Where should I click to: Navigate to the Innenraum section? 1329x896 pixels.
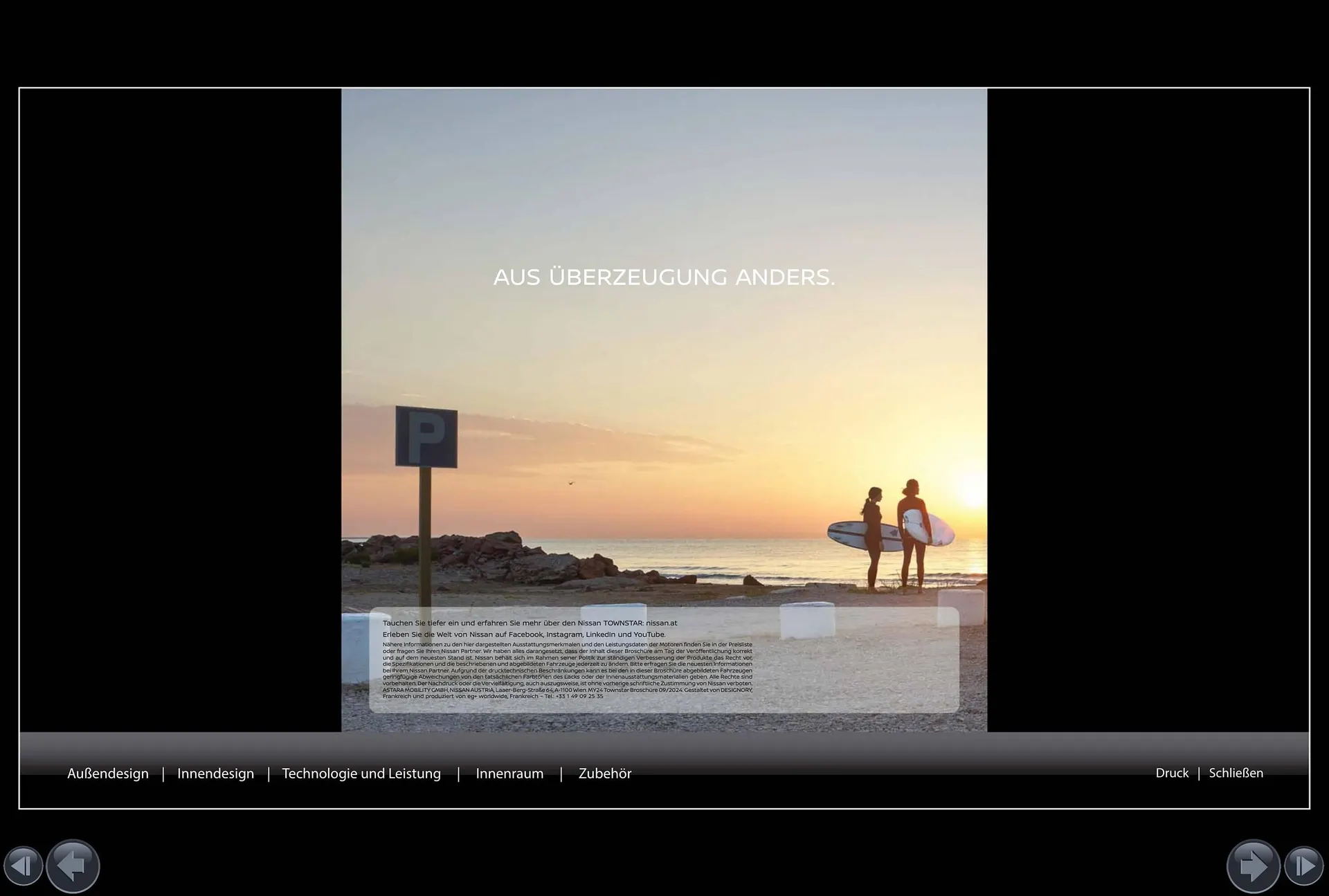click(x=509, y=774)
